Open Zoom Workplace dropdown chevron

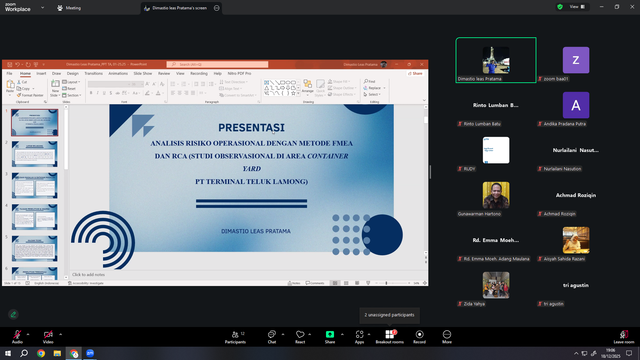tap(42, 7)
